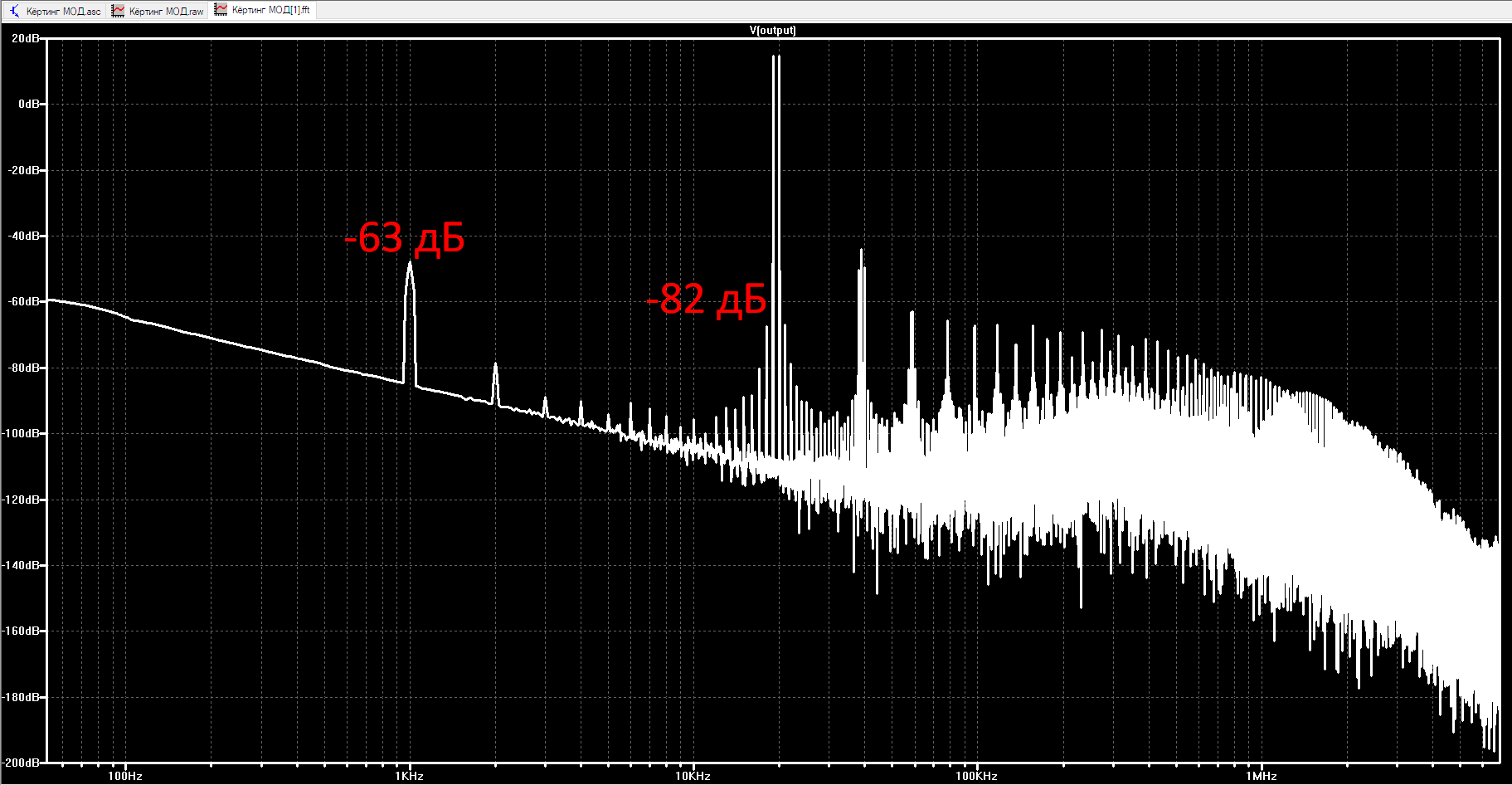Image resolution: width=1512 pixels, height=785 pixels.
Task: Select the -60dB axis label
Action: pyautogui.click(x=24, y=302)
